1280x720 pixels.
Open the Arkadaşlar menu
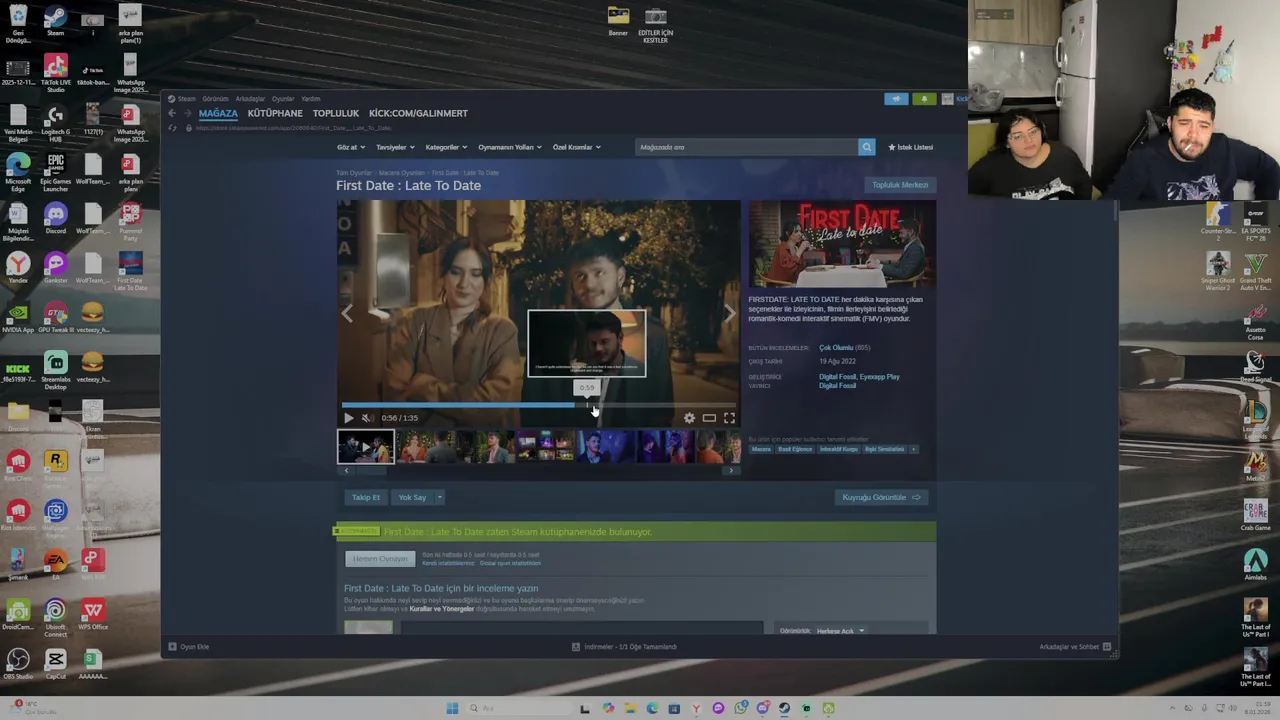pyautogui.click(x=250, y=99)
